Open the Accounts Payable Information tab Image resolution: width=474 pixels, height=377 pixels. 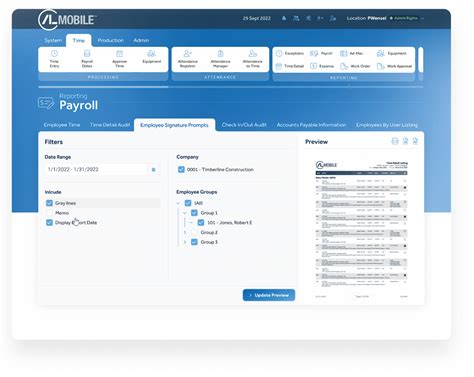[311, 125]
